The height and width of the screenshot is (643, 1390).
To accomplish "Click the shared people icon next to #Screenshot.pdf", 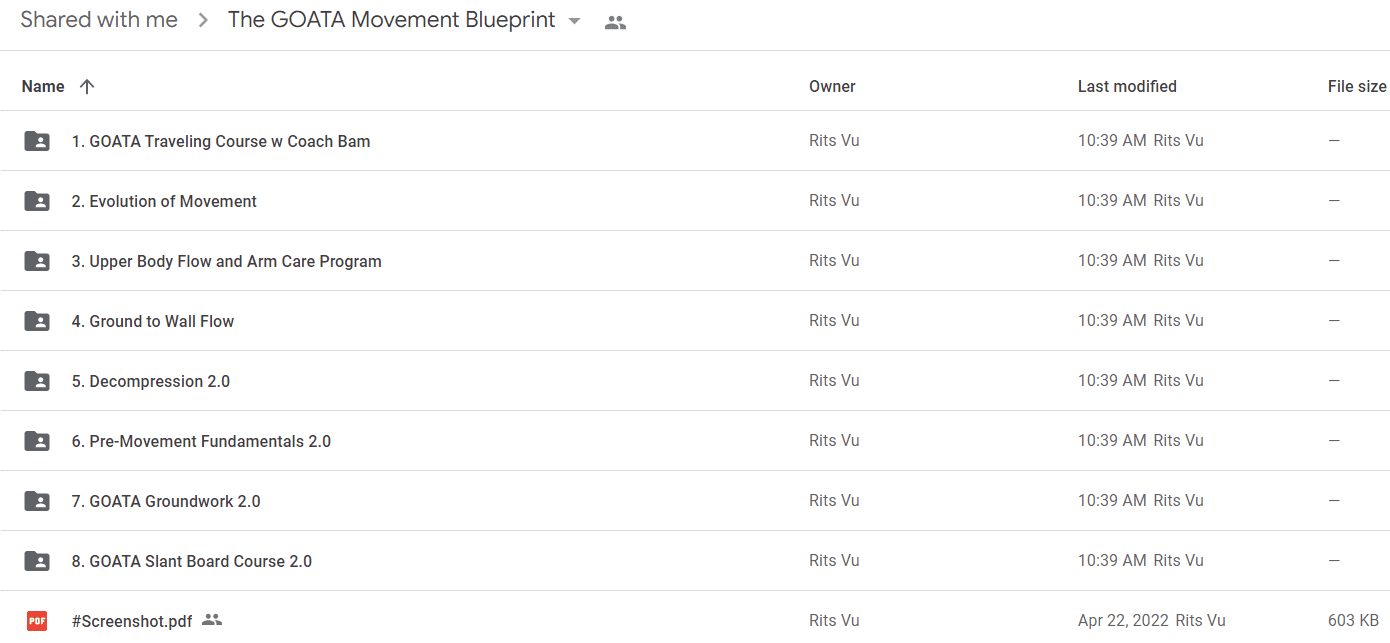I will click(211, 620).
